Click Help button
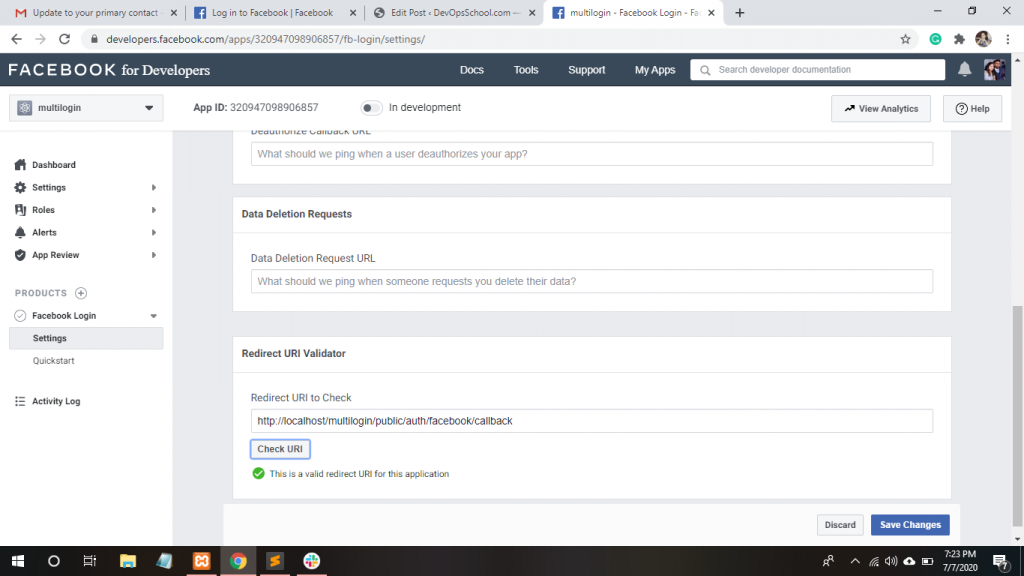 click(972, 108)
